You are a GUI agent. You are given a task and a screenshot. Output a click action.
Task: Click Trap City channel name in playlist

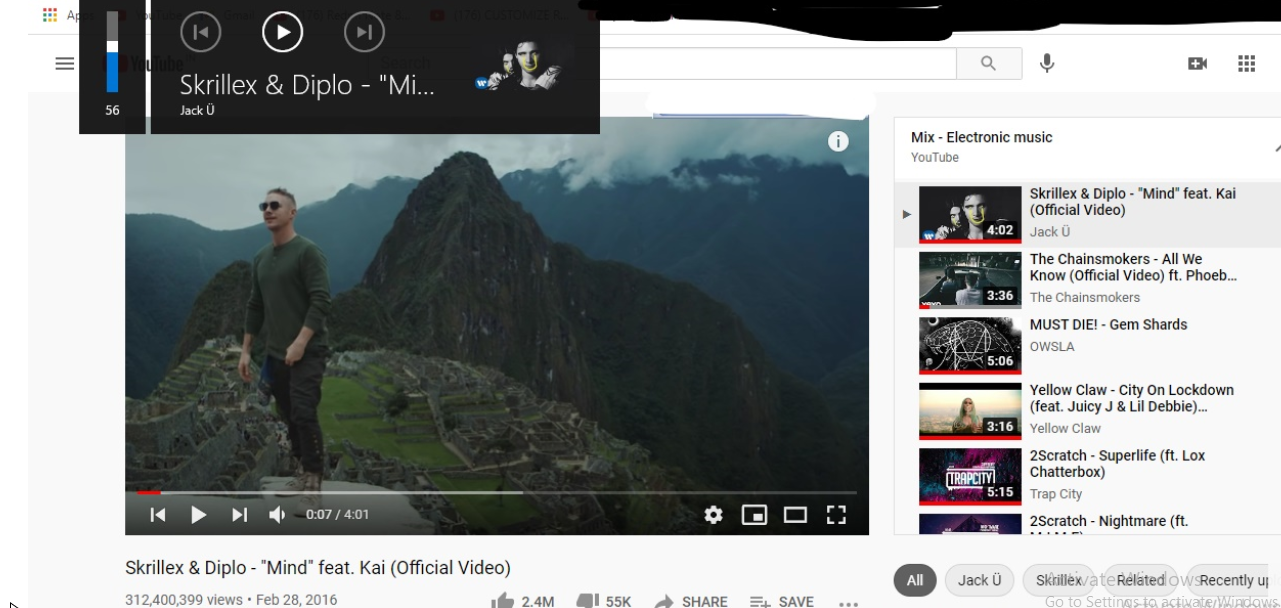coord(1056,494)
